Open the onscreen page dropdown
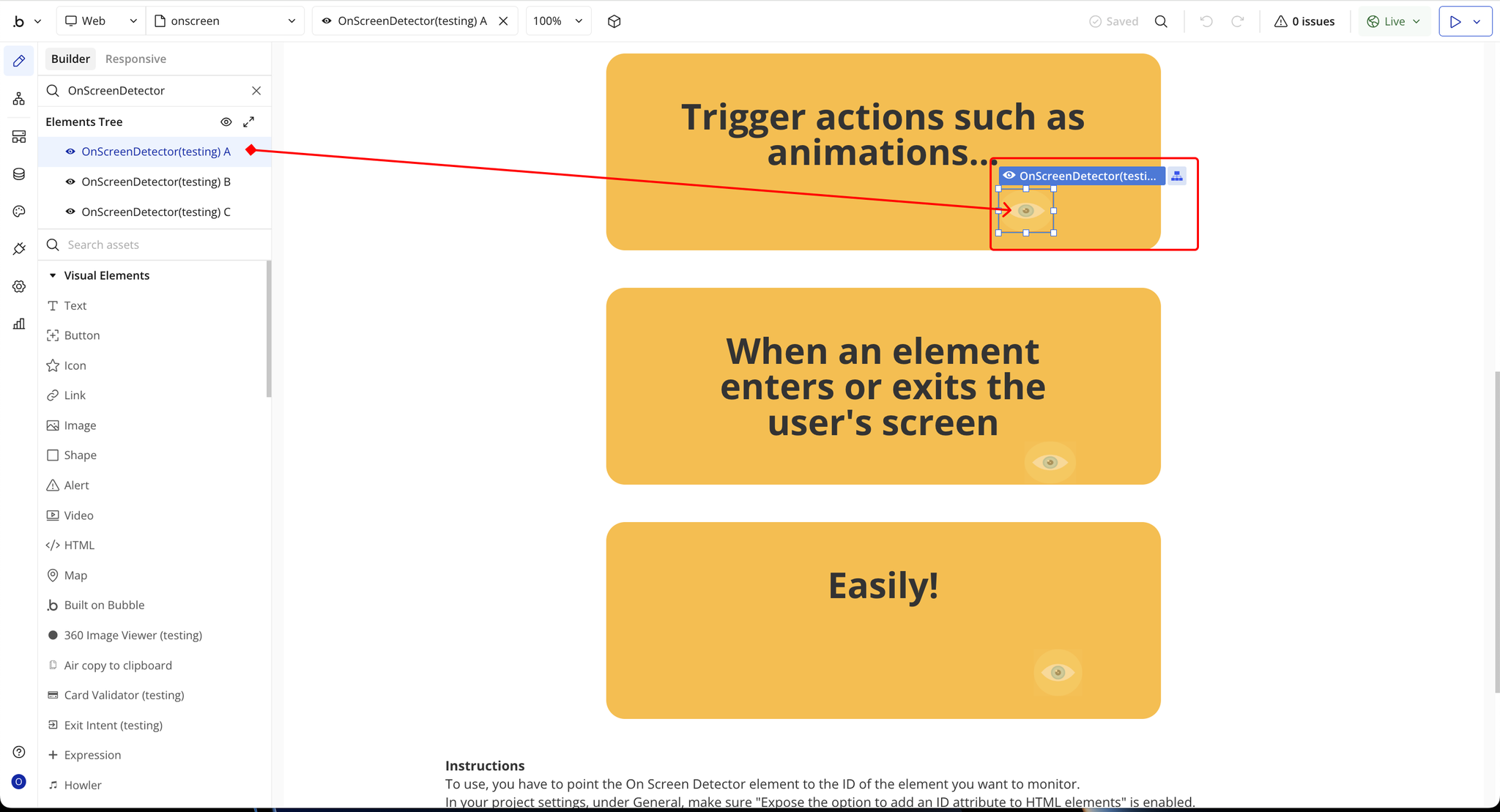 click(226, 21)
